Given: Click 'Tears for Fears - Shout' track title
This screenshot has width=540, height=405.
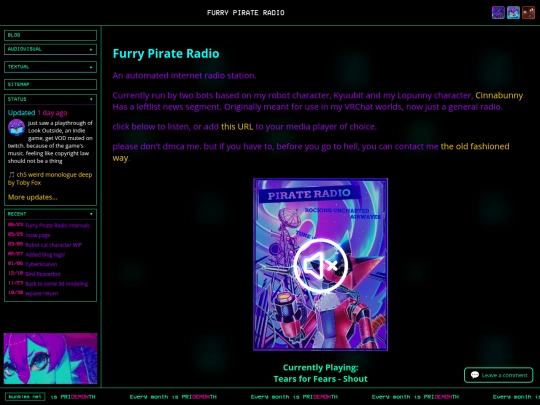Looking at the screenshot, I should pyautogui.click(x=321, y=379).
